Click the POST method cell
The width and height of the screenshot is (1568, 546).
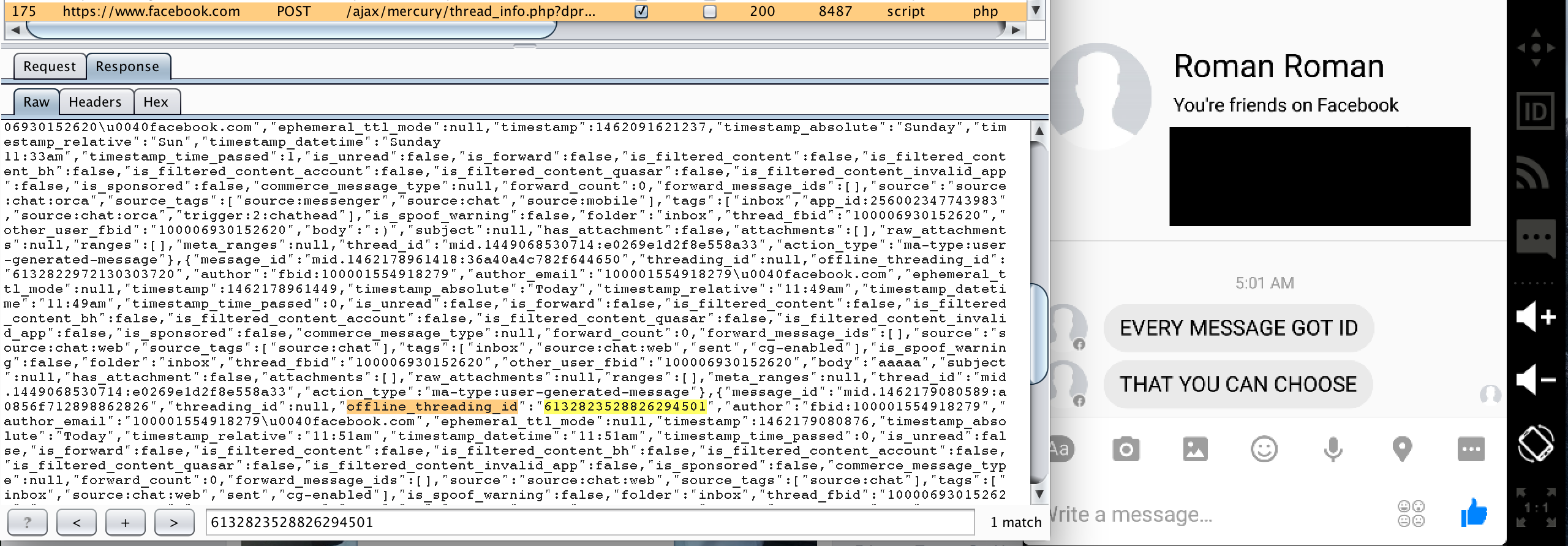click(293, 11)
